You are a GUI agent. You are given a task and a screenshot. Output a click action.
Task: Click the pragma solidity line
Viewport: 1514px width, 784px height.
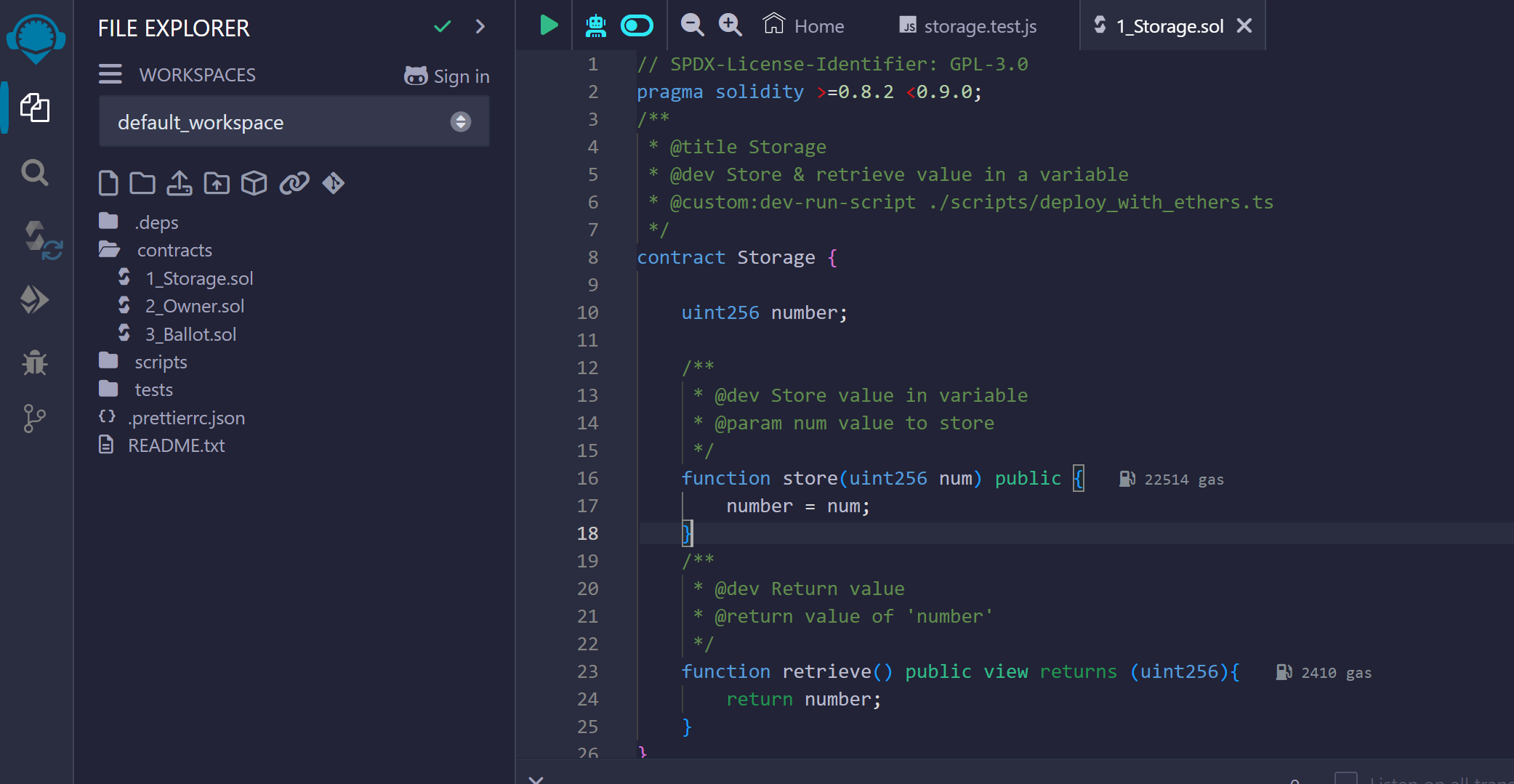coord(809,92)
